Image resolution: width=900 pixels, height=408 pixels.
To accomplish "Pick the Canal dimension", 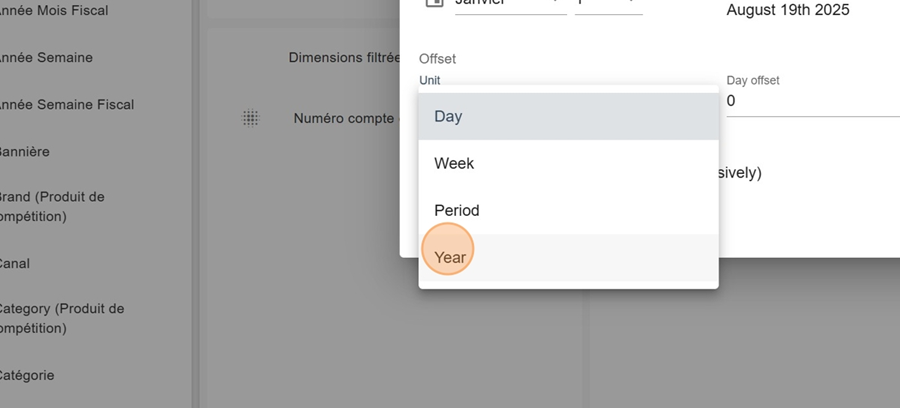I will (x=14, y=263).
